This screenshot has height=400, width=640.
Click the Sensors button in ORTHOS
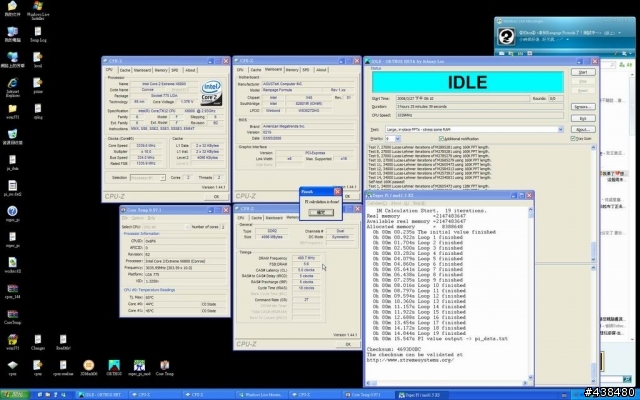tap(582, 107)
